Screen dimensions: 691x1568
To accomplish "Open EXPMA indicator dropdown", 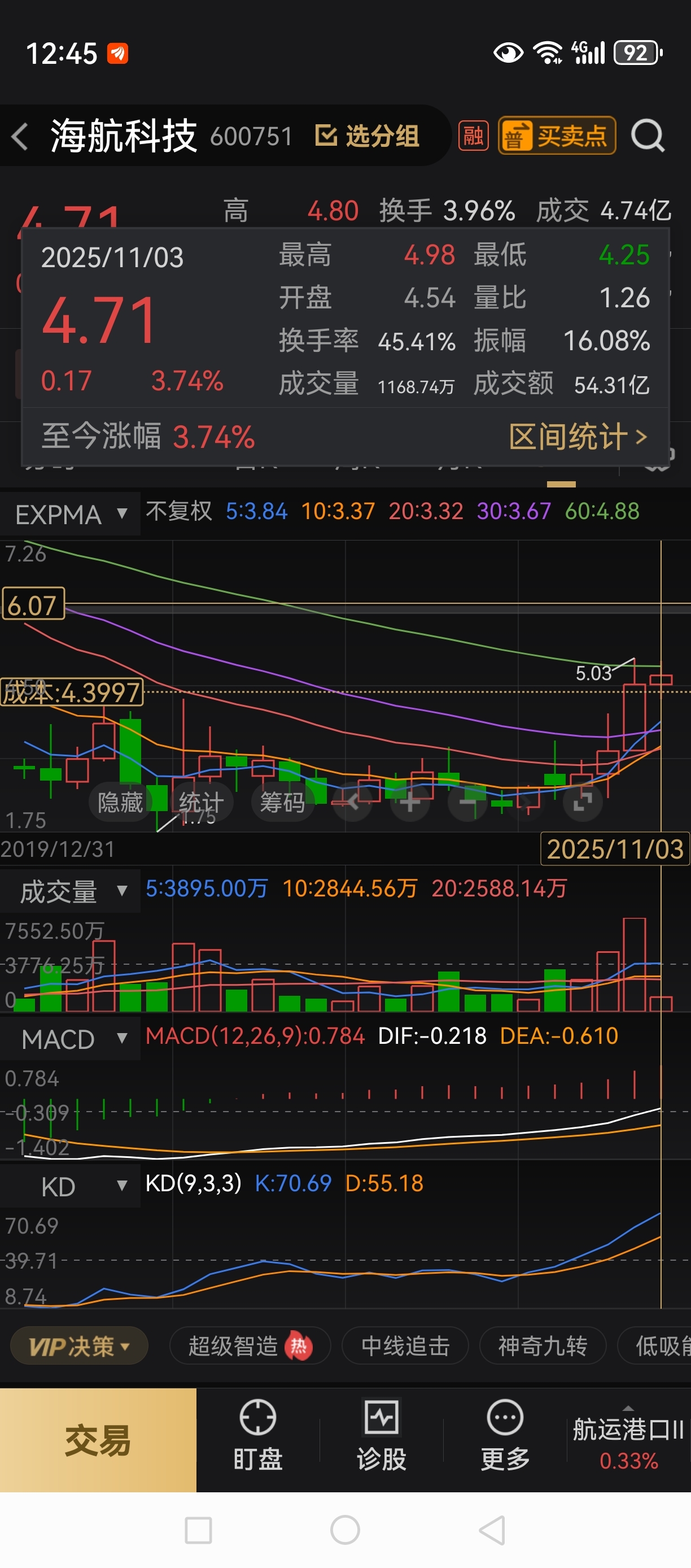I will [x=70, y=515].
